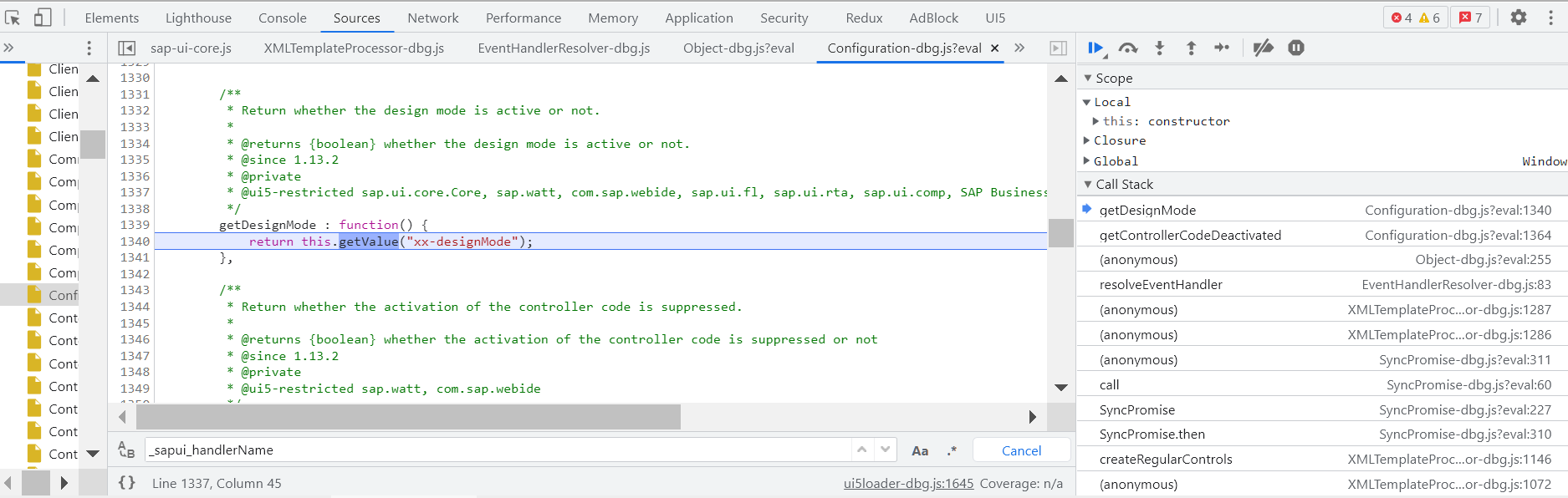Open the ui5loader-dbg.js:1645 link

[908, 483]
